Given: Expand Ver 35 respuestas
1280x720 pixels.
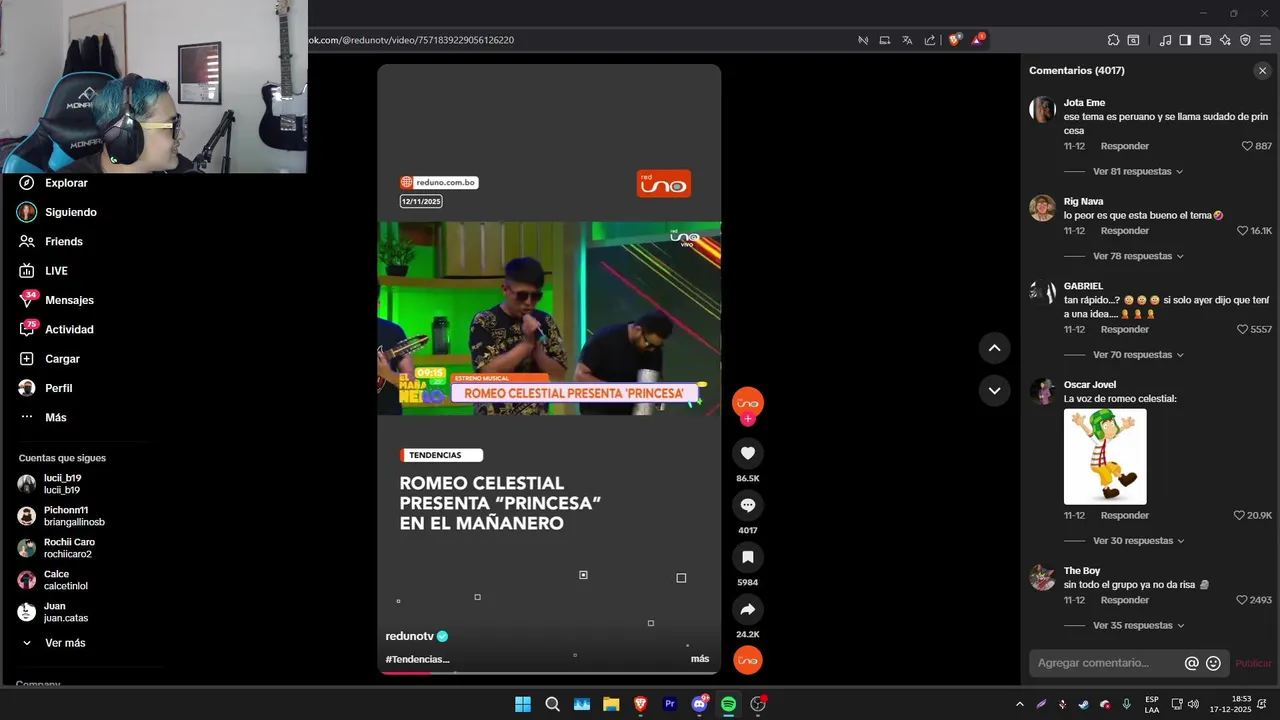Looking at the screenshot, I should pyautogui.click(x=1138, y=626).
